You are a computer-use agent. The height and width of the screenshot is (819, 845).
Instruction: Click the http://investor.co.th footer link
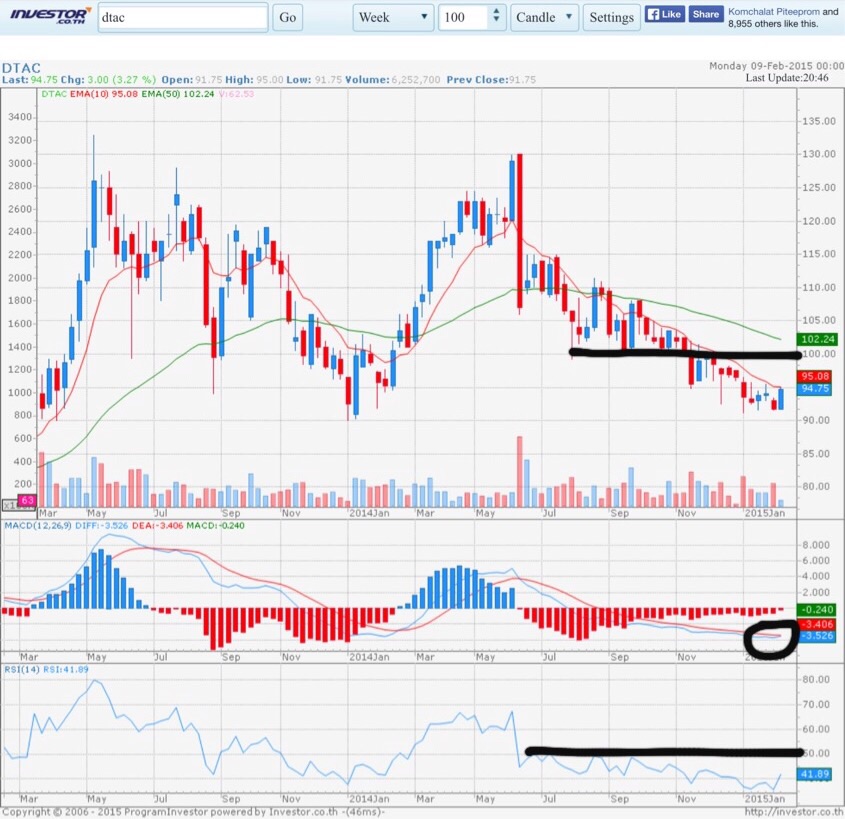pos(794,812)
